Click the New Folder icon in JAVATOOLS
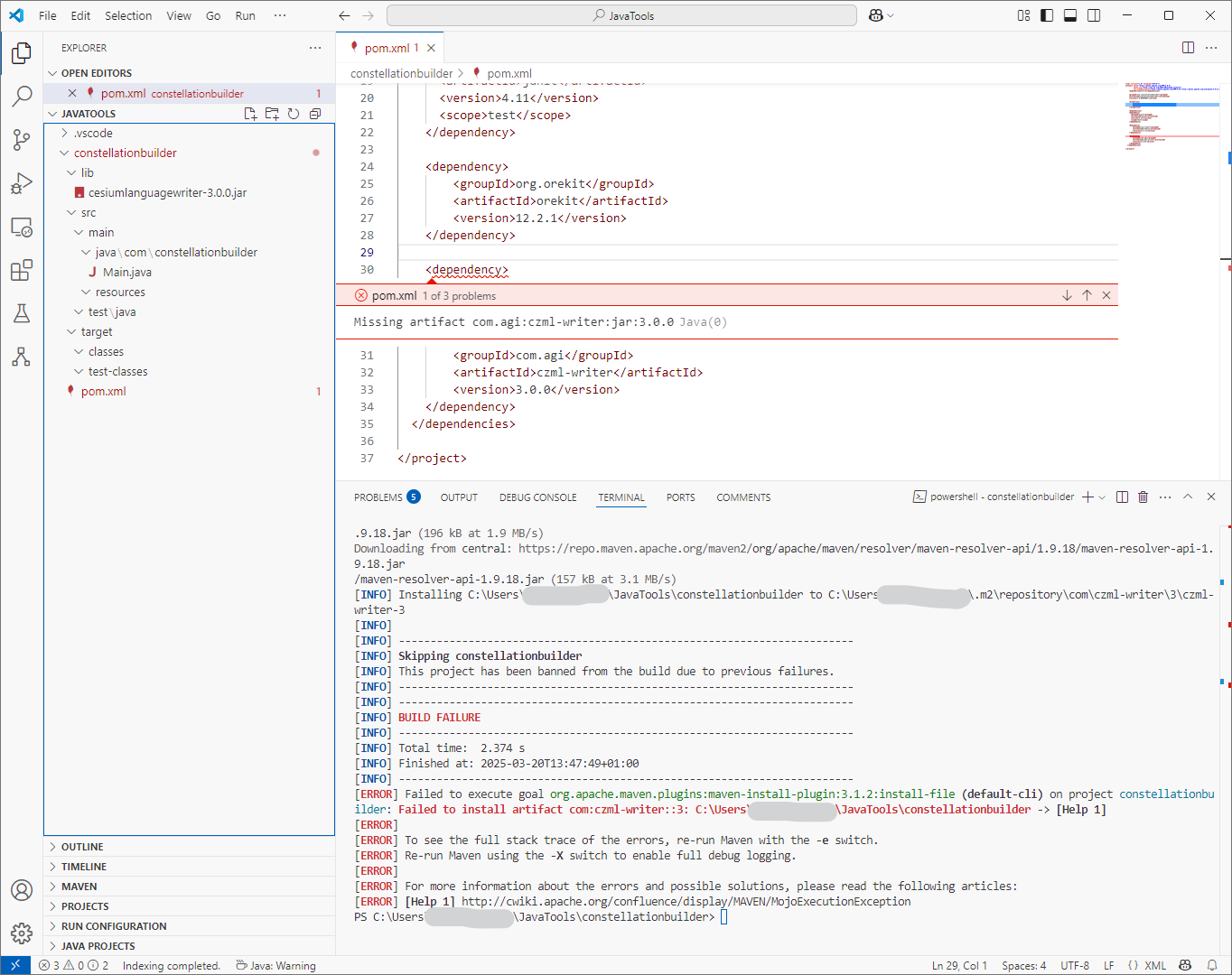 [x=272, y=114]
